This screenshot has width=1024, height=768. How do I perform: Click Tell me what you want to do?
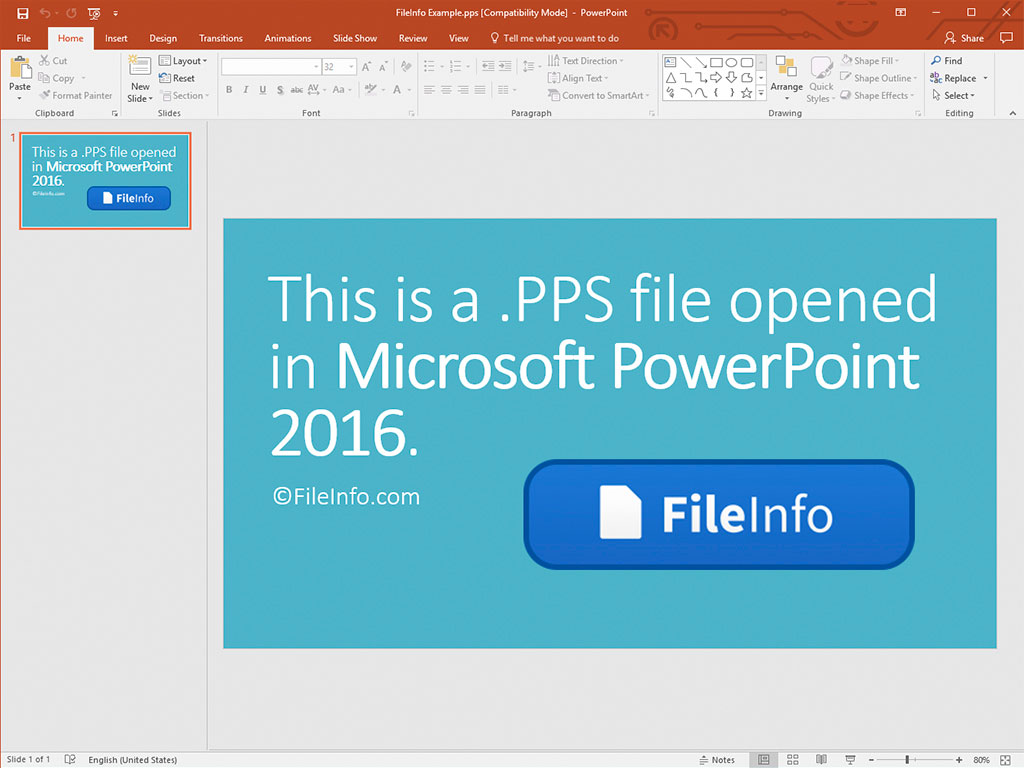[554, 38]
